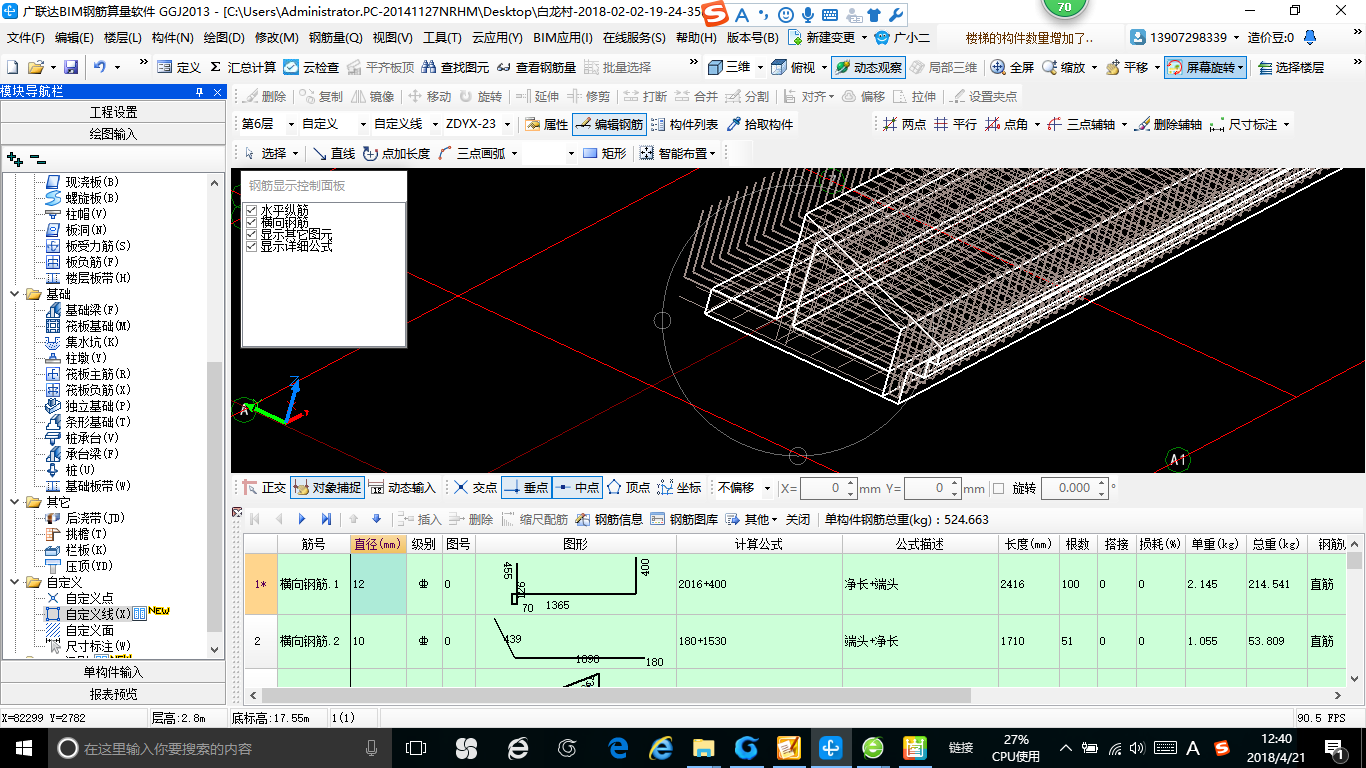Click 平行 parallel axis tool

[955, 124]
